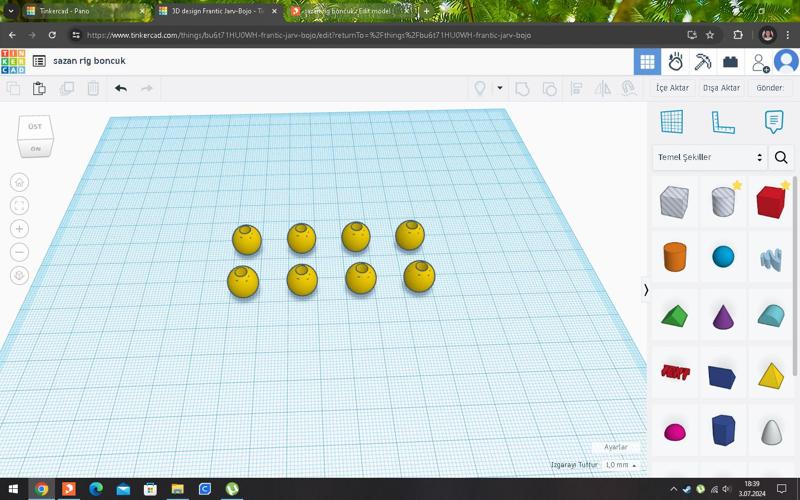This screenshot has height=500, width=800.
Task: Pick the orange Cylinder shape
Action: [x=674, y=257]
